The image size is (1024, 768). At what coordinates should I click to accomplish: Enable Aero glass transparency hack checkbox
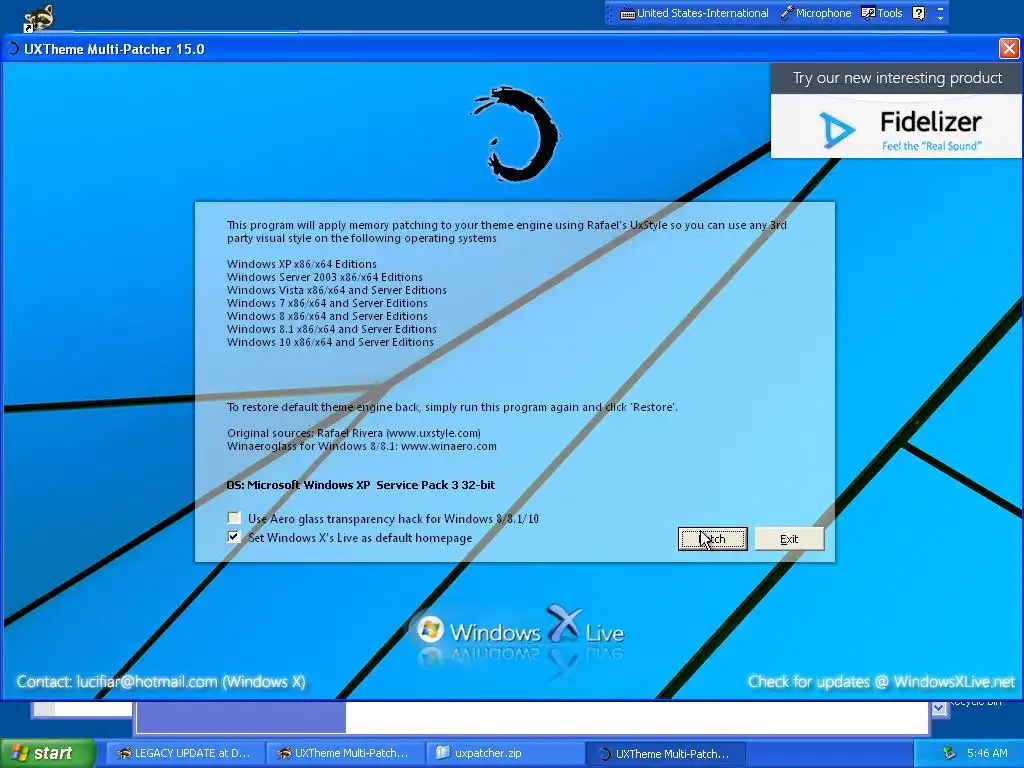pyautogui.click(x=234, y=518)
